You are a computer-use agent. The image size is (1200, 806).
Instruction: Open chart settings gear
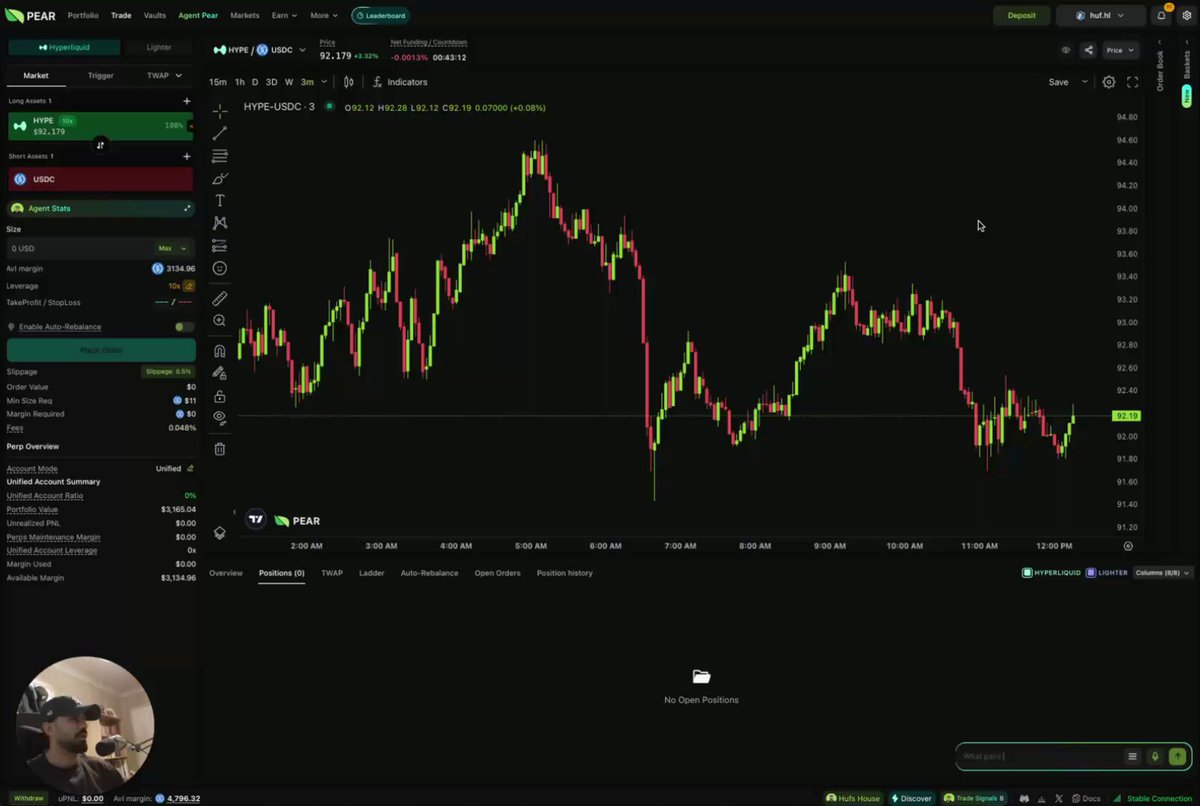click(x=1109, y=82)
